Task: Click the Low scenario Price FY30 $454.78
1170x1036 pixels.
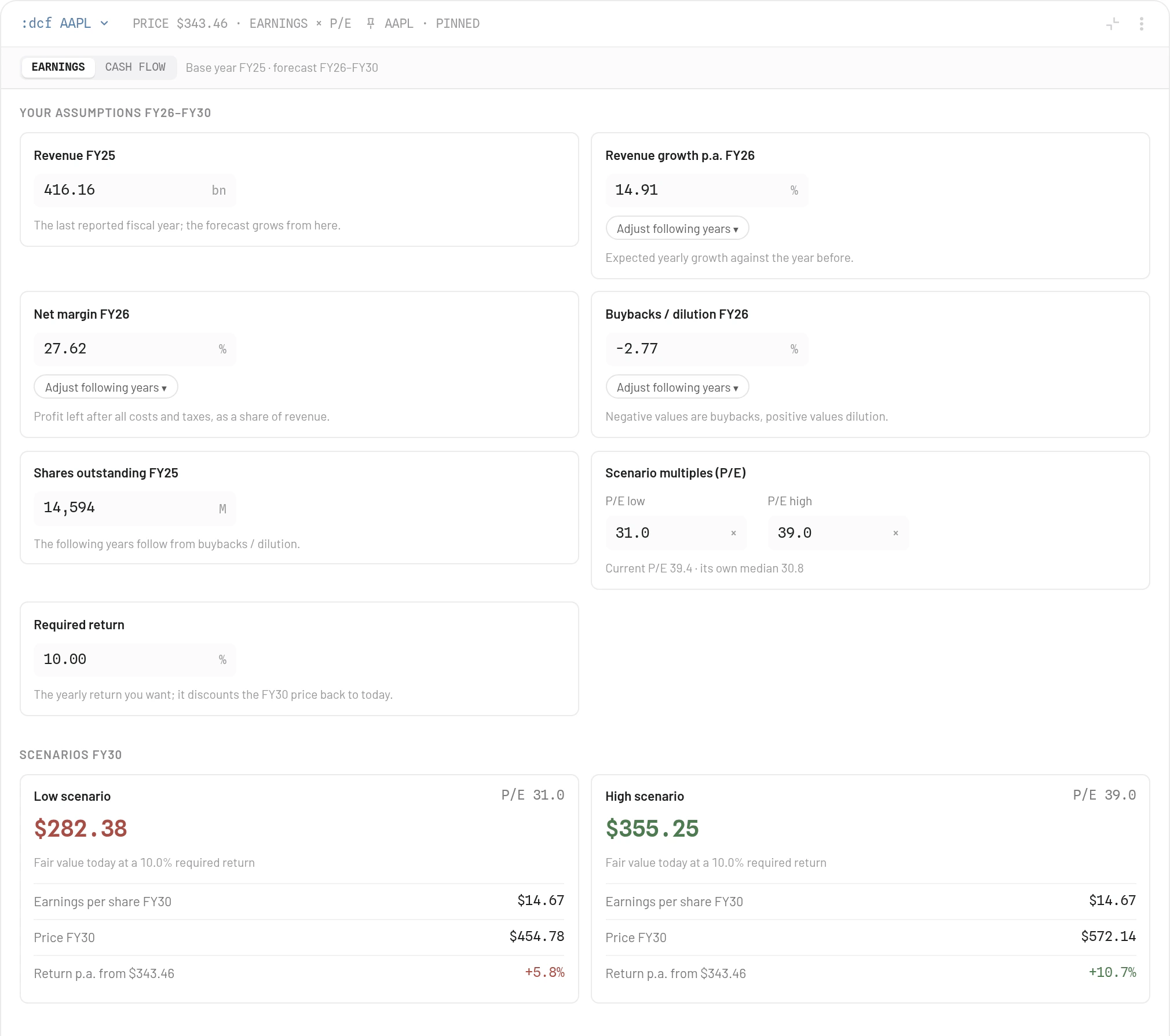Action: coord(536,936)
